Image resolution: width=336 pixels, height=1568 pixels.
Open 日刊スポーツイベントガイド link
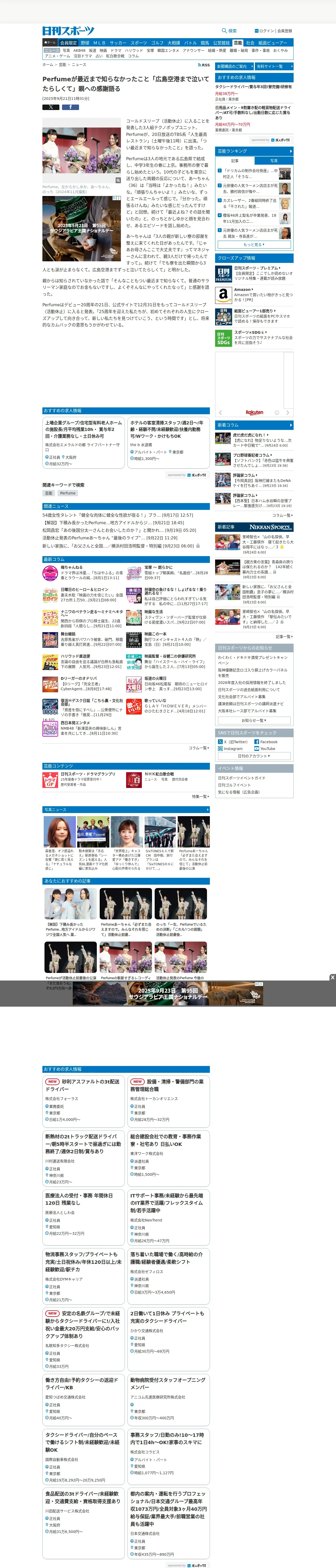click(x=242, y=778)
